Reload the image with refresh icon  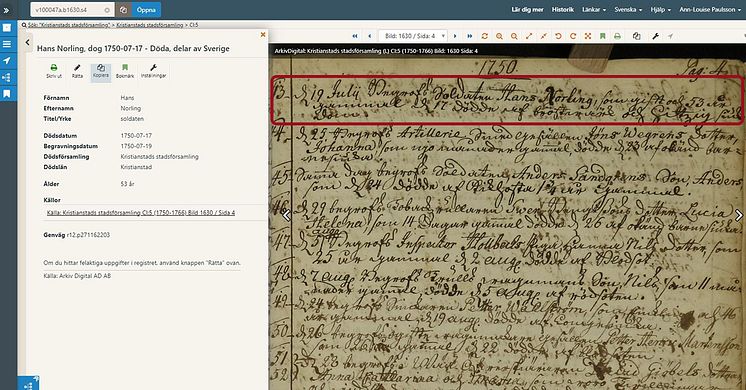pos(484,36)
